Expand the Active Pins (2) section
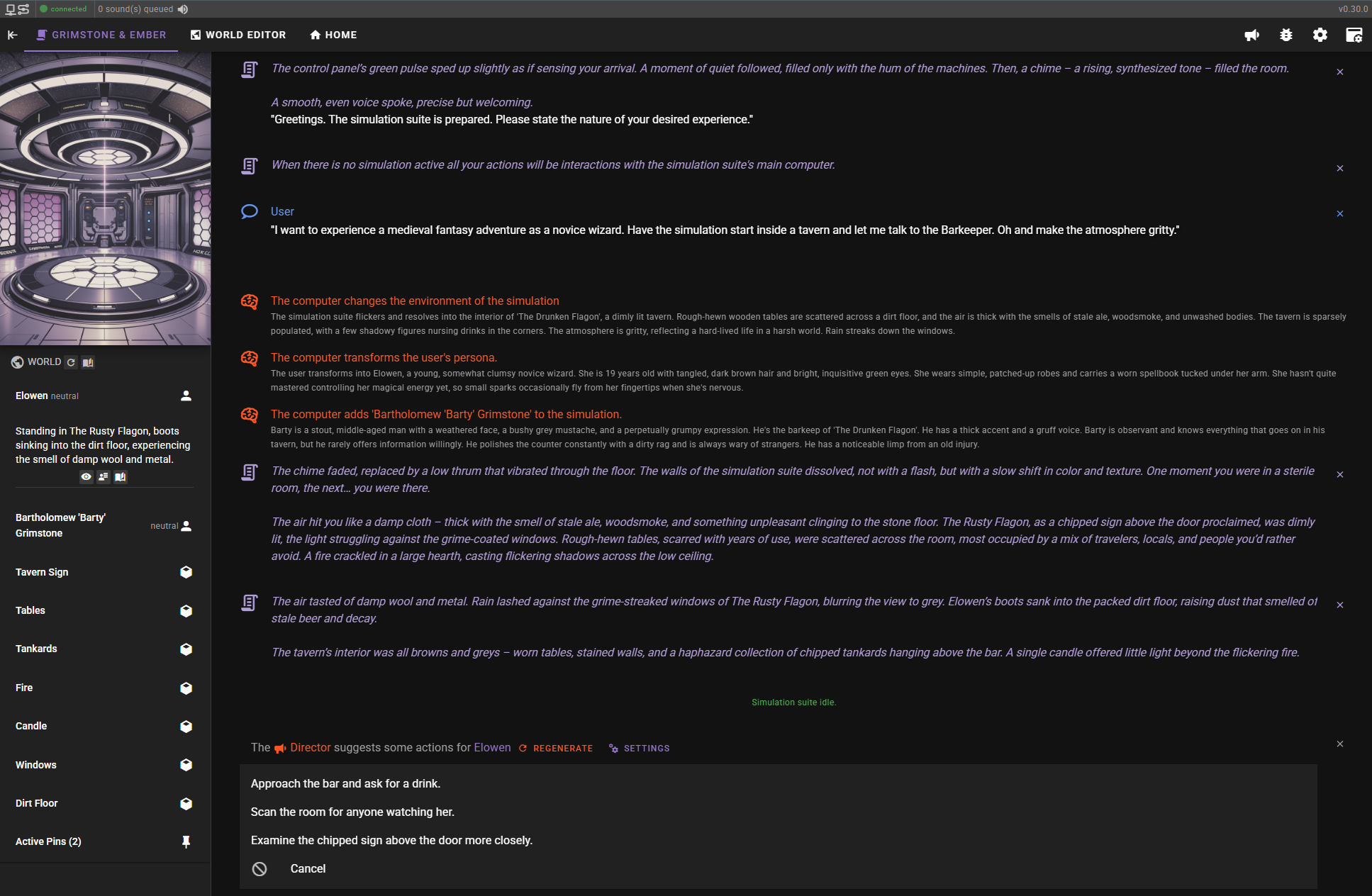 (48, 841)
